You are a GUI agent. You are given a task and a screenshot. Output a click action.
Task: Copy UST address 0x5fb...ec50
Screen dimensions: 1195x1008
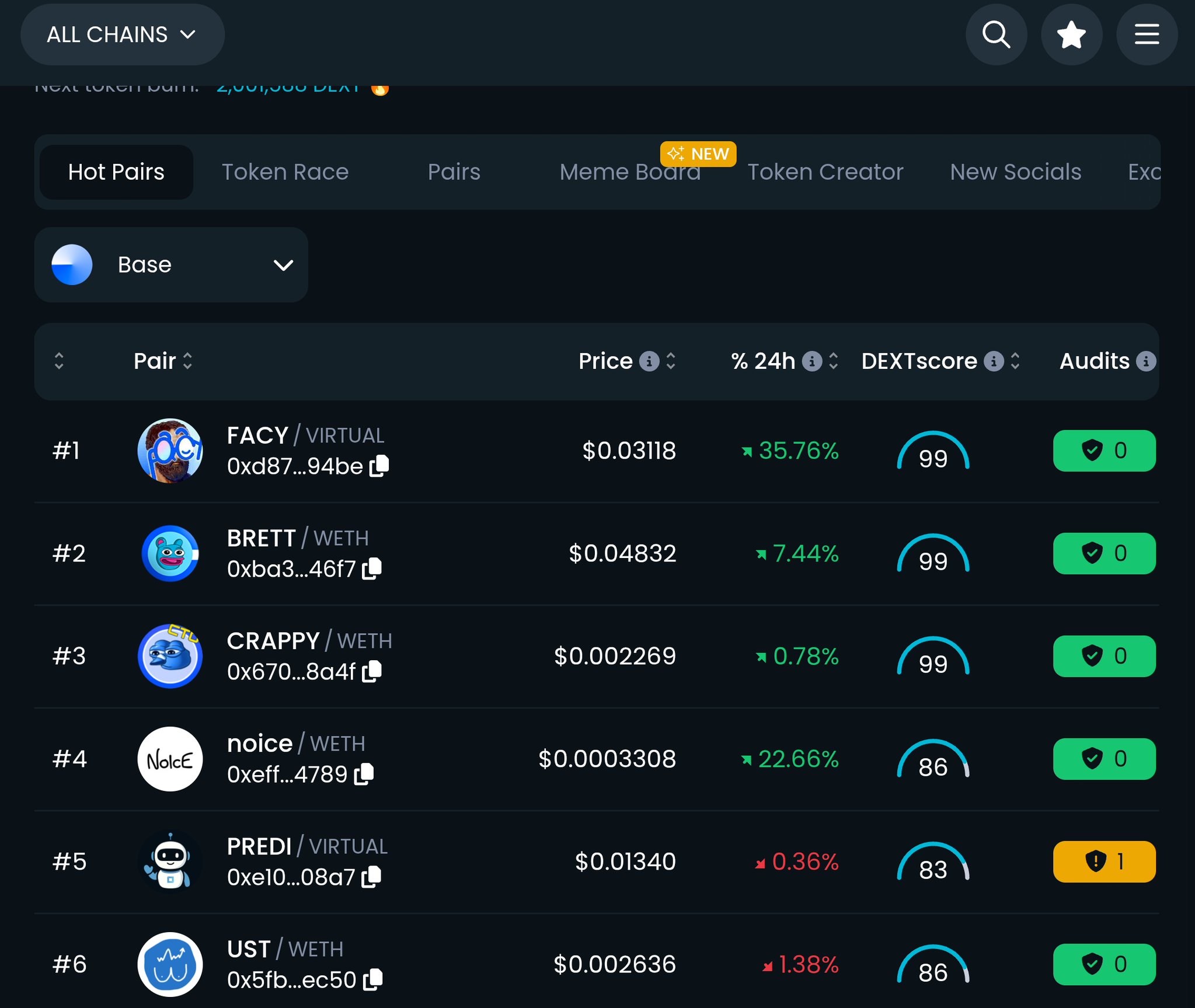372,979
